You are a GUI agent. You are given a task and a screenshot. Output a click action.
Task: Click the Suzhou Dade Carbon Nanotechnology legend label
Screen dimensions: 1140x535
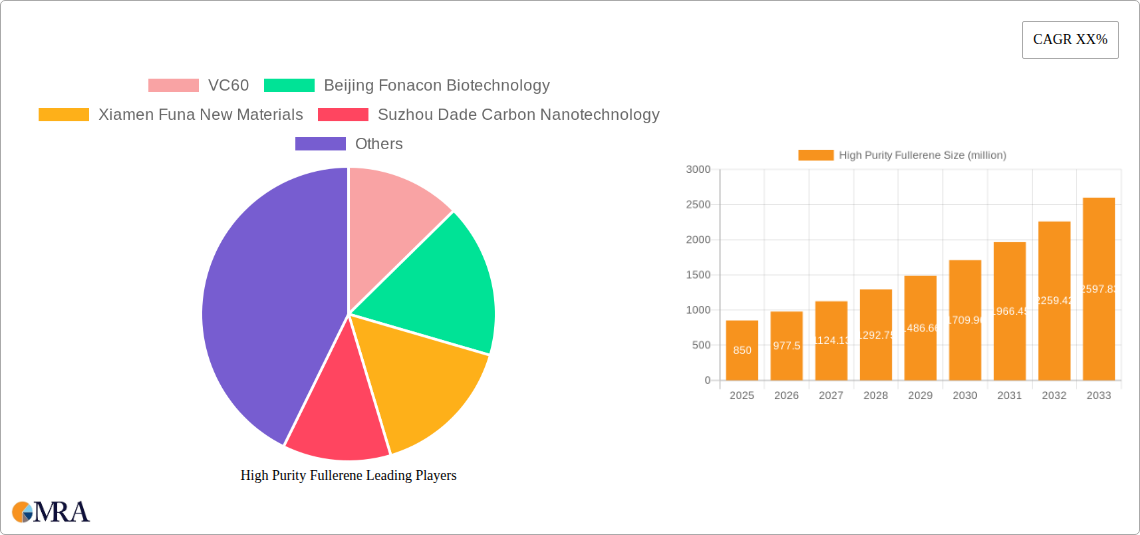[x=519, y=115]
